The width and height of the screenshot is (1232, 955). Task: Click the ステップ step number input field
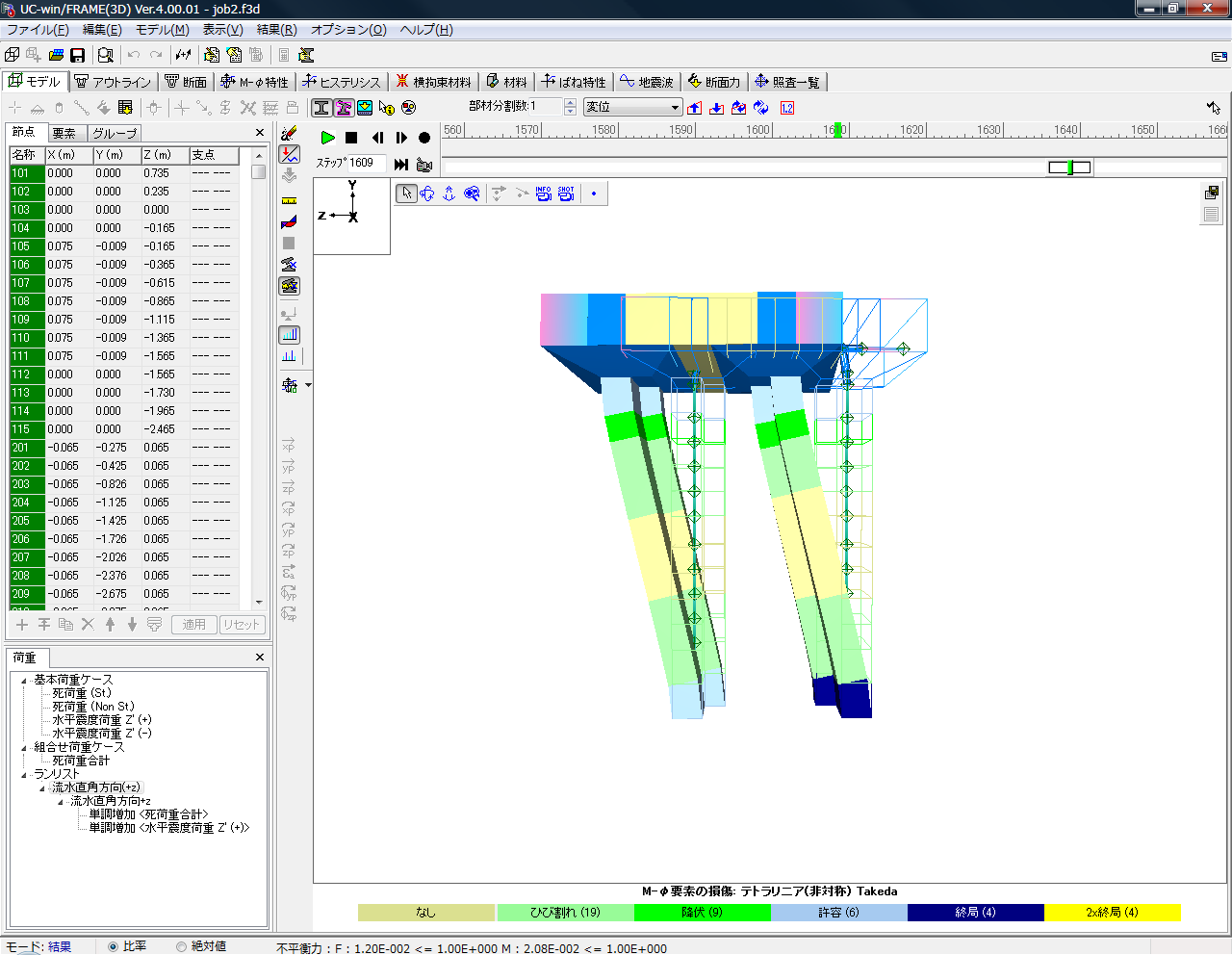[366, 164]
